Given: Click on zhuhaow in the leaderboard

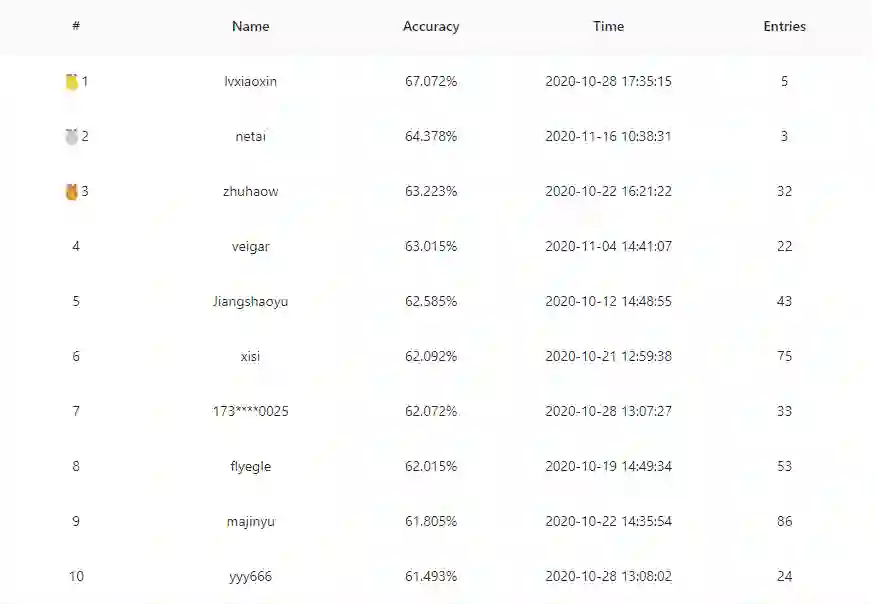Looking at the screenshot, I should point(250,192).
